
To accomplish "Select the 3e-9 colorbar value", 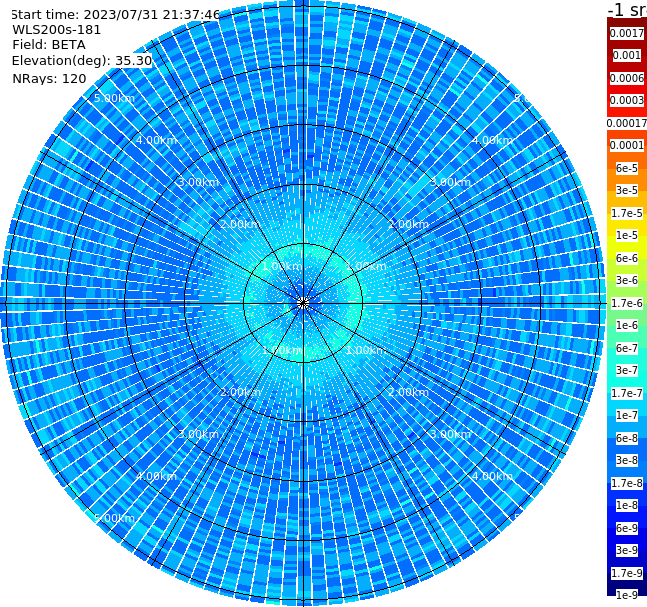I will [627, 550].
